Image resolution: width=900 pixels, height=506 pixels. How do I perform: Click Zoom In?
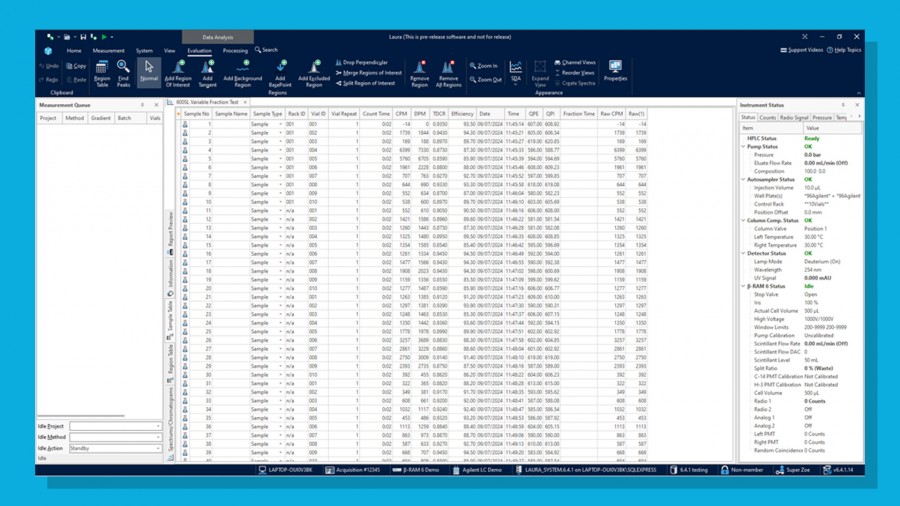pos(483,66)
